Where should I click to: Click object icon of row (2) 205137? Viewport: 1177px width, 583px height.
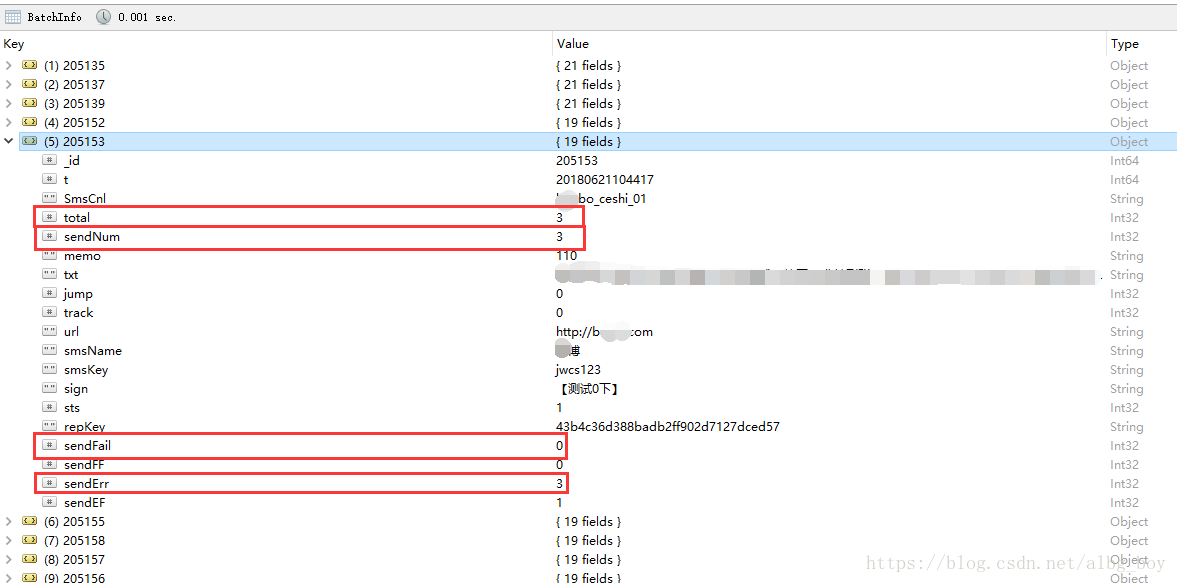[30, 84]
